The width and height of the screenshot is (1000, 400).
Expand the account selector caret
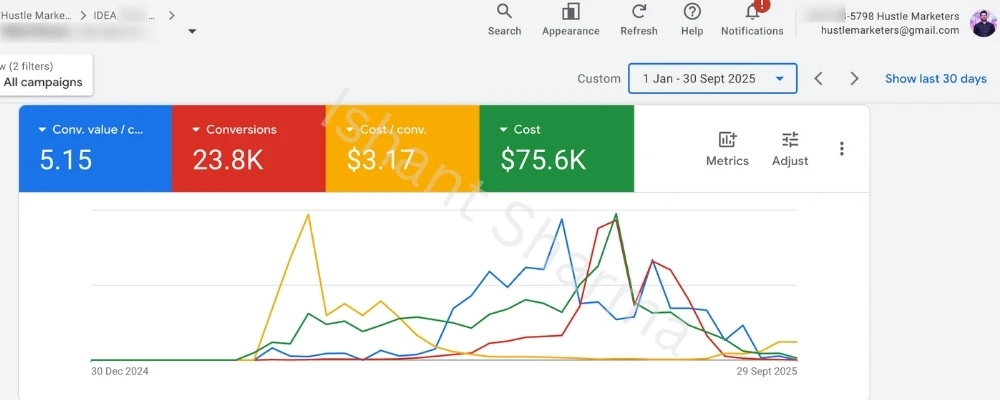click(x=192, y=31)
